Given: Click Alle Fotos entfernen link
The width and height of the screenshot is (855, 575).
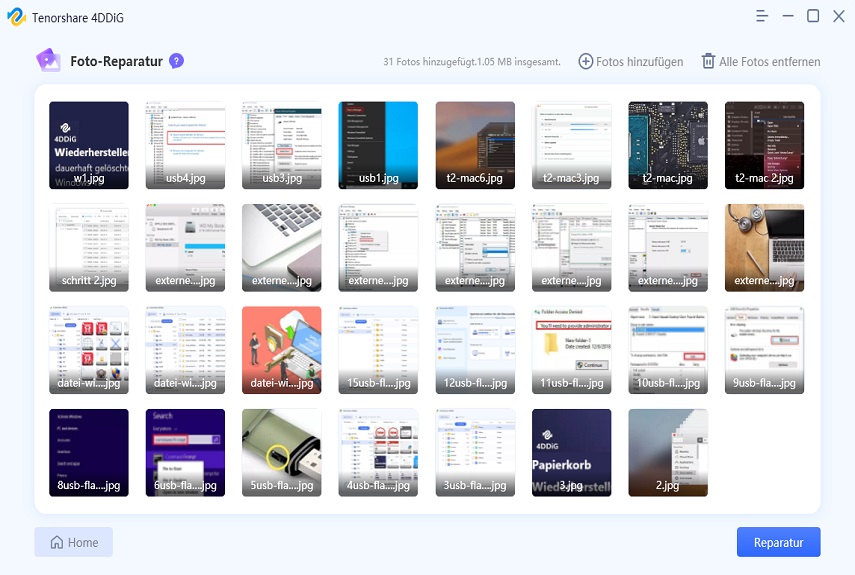Looking at the screenshot, I should [x=761, y=62].
